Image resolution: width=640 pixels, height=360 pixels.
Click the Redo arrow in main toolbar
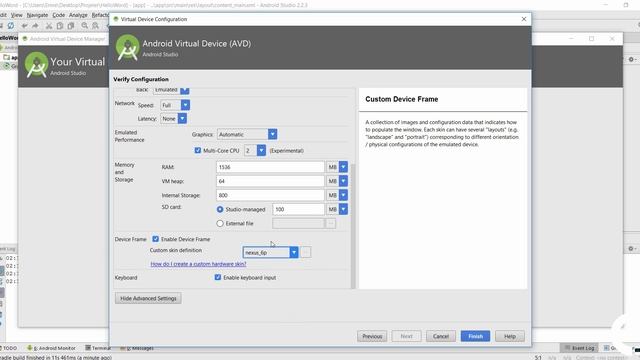pos(36,26)
